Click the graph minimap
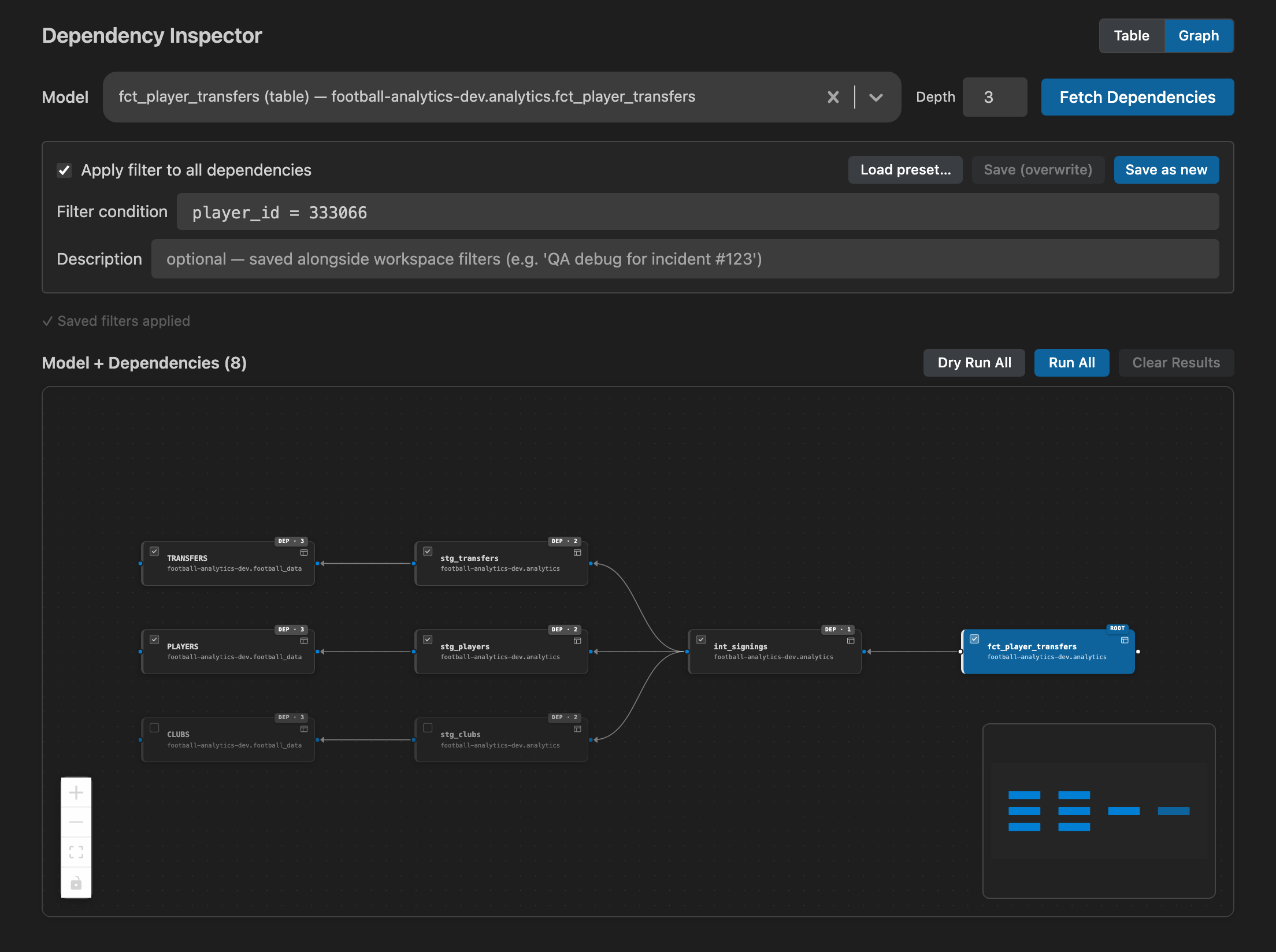 (x=1099, y=811)
